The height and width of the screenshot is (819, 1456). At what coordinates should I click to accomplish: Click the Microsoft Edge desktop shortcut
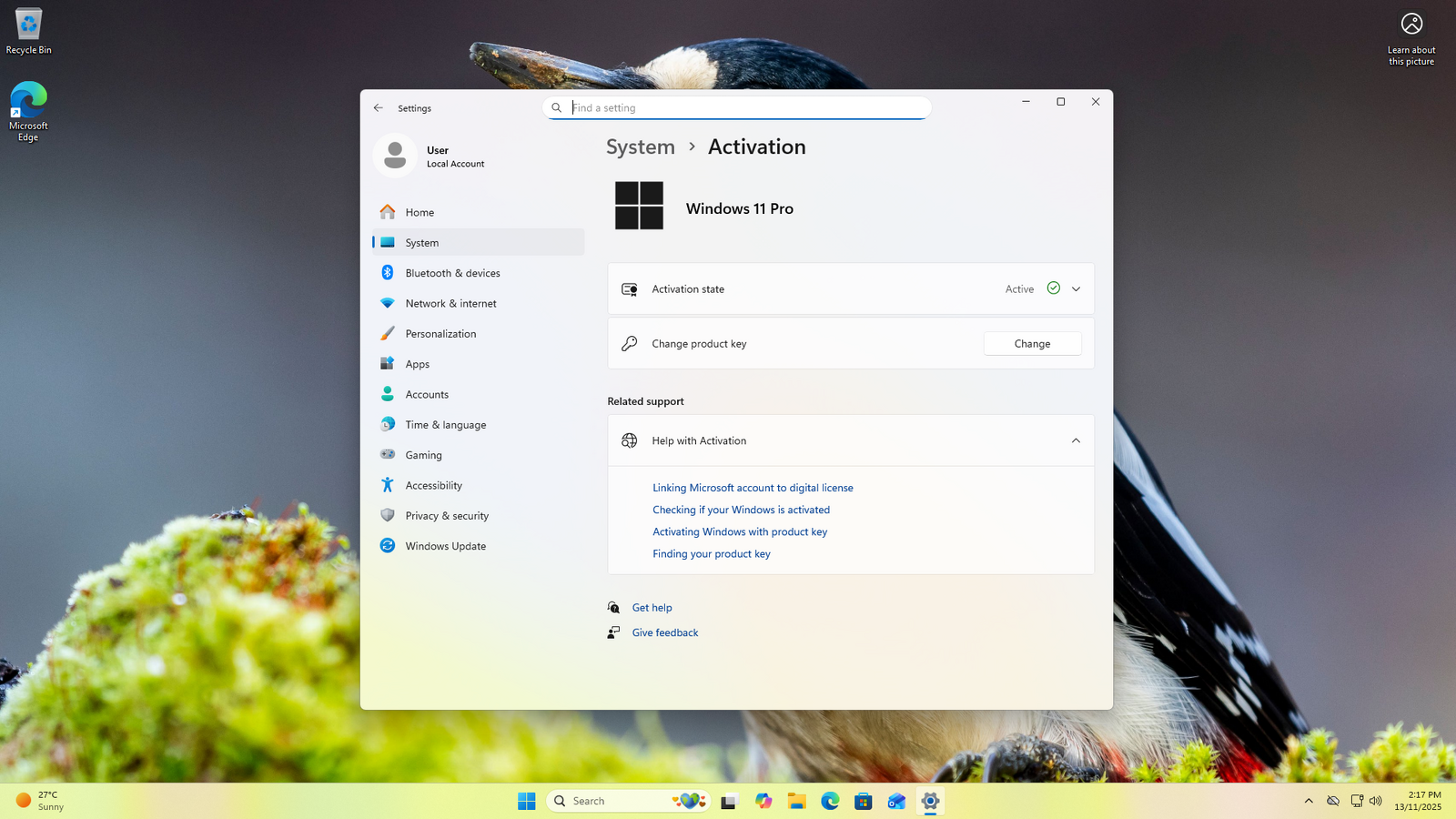[x=28, y=111]
